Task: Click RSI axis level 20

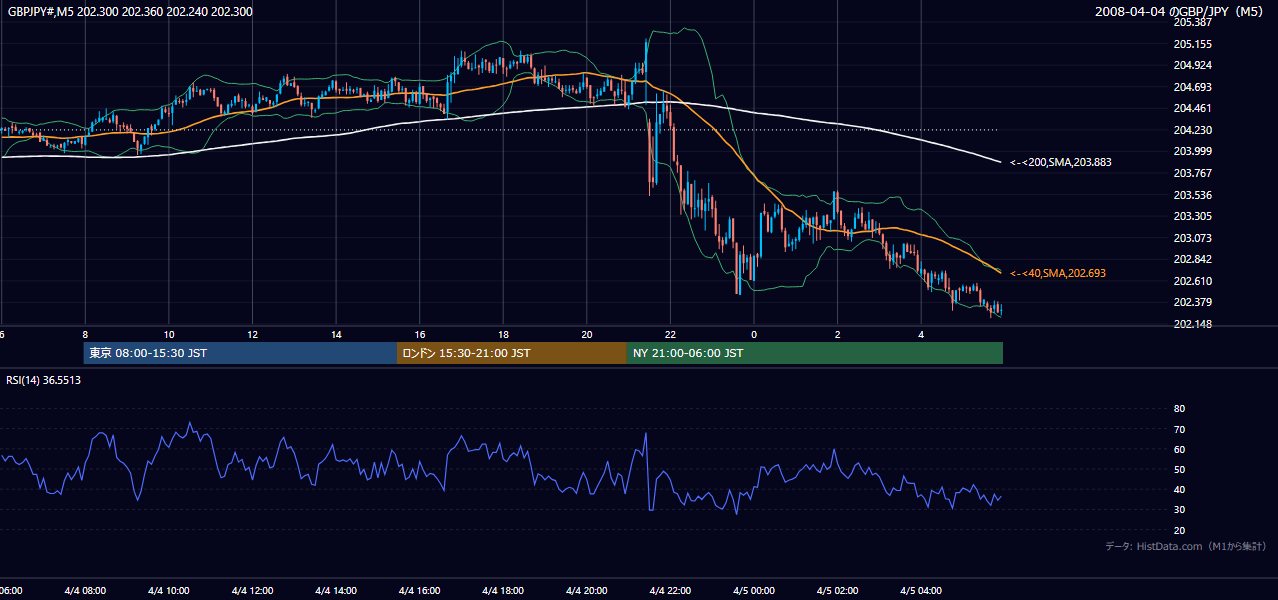Action: [x=1180, y=530]
